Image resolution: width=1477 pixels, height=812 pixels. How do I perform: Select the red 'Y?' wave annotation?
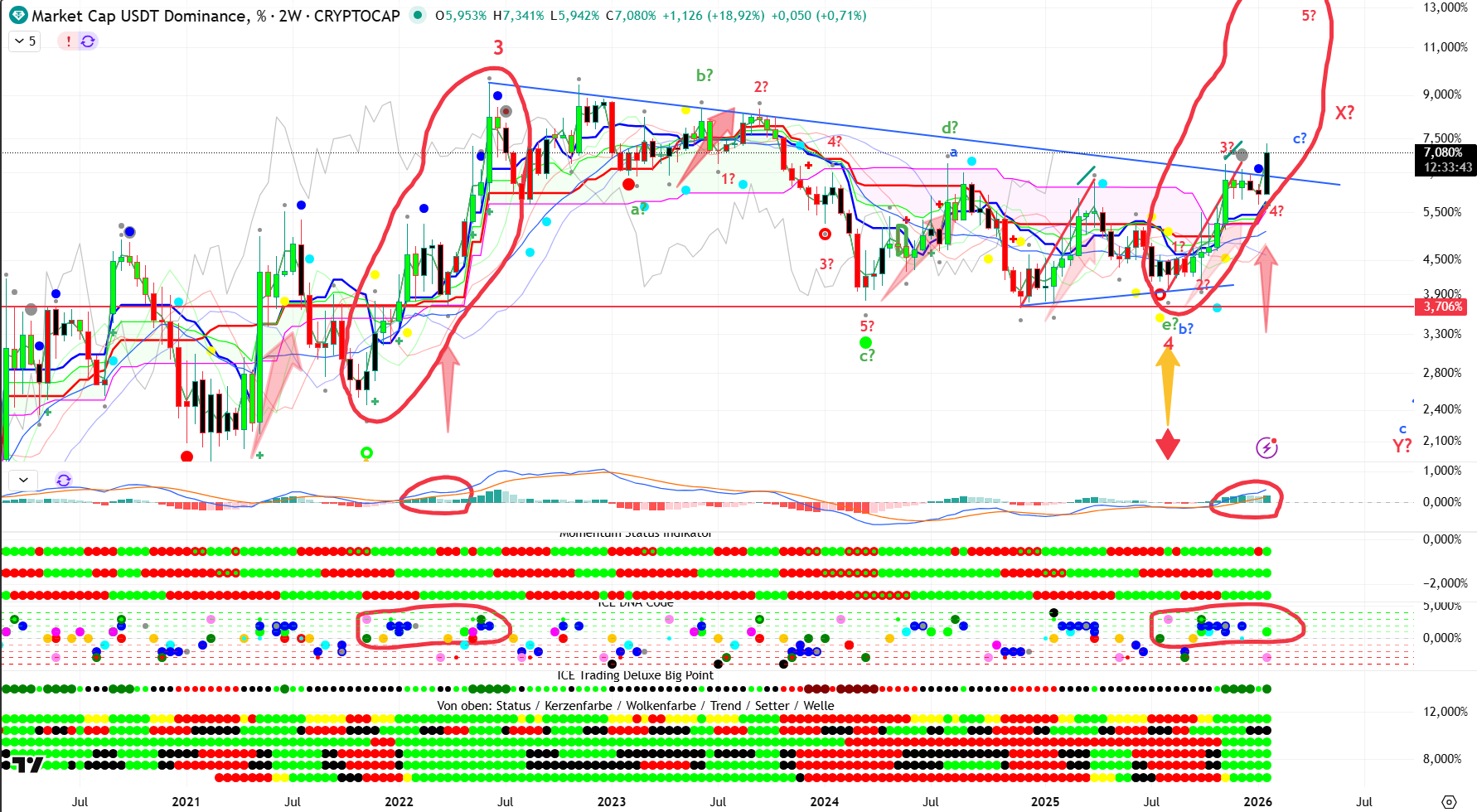point(1402,446)
